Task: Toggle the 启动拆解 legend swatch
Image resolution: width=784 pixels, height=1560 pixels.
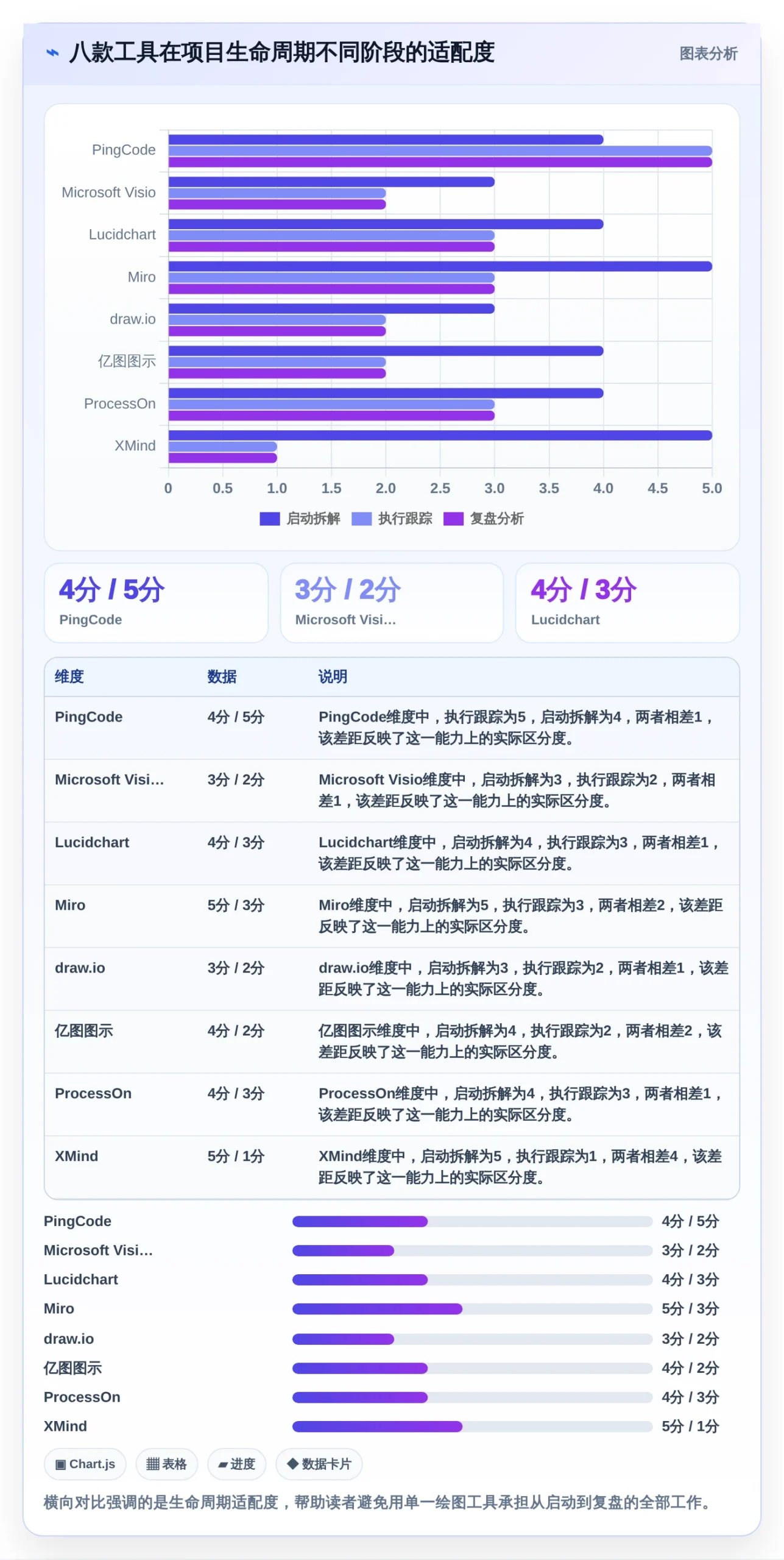Action: [269, 519]
